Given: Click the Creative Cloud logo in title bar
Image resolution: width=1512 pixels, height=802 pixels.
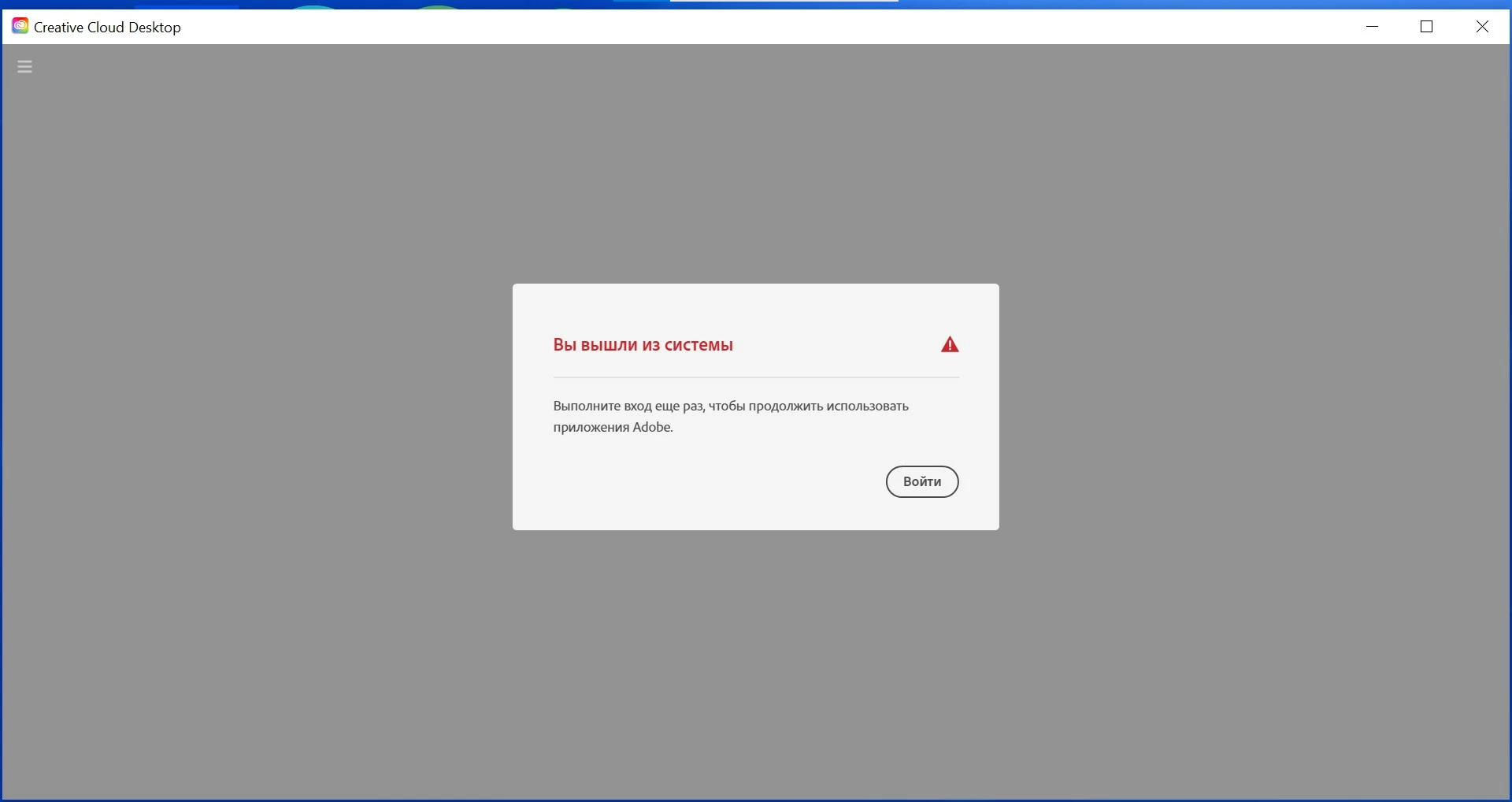Looking at the screenshot, I should pyautogui.click(x=20, y=26).
